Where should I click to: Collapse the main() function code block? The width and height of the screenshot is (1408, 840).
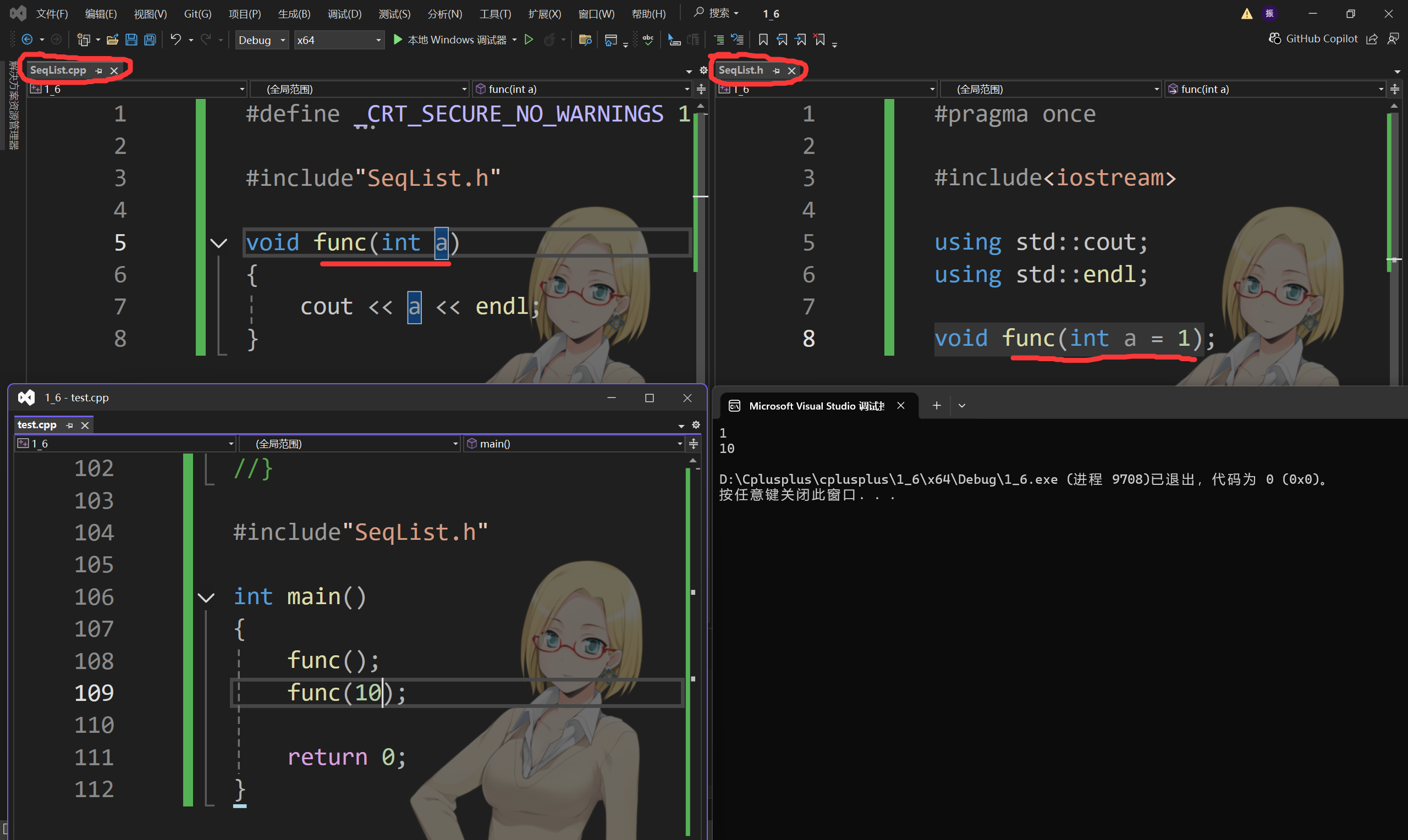(206, 597)
